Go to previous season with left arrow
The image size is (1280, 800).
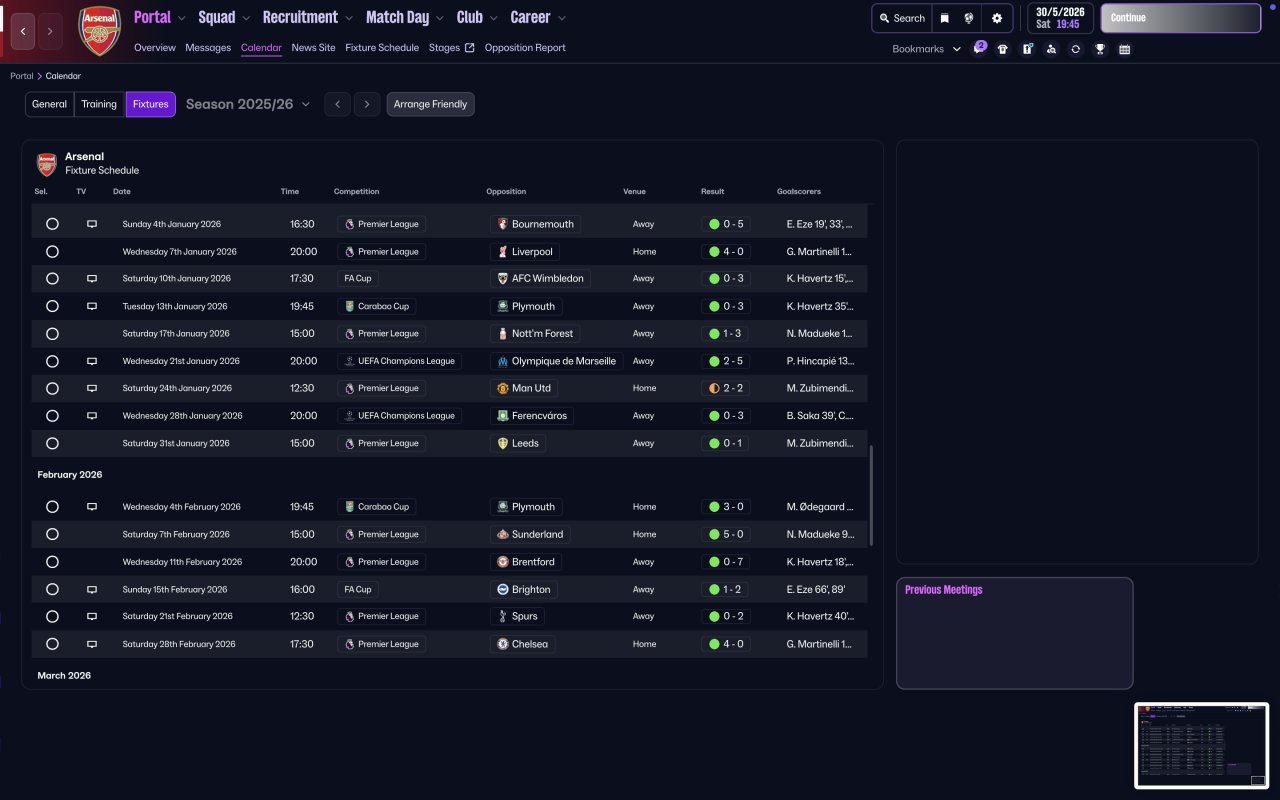337,104
